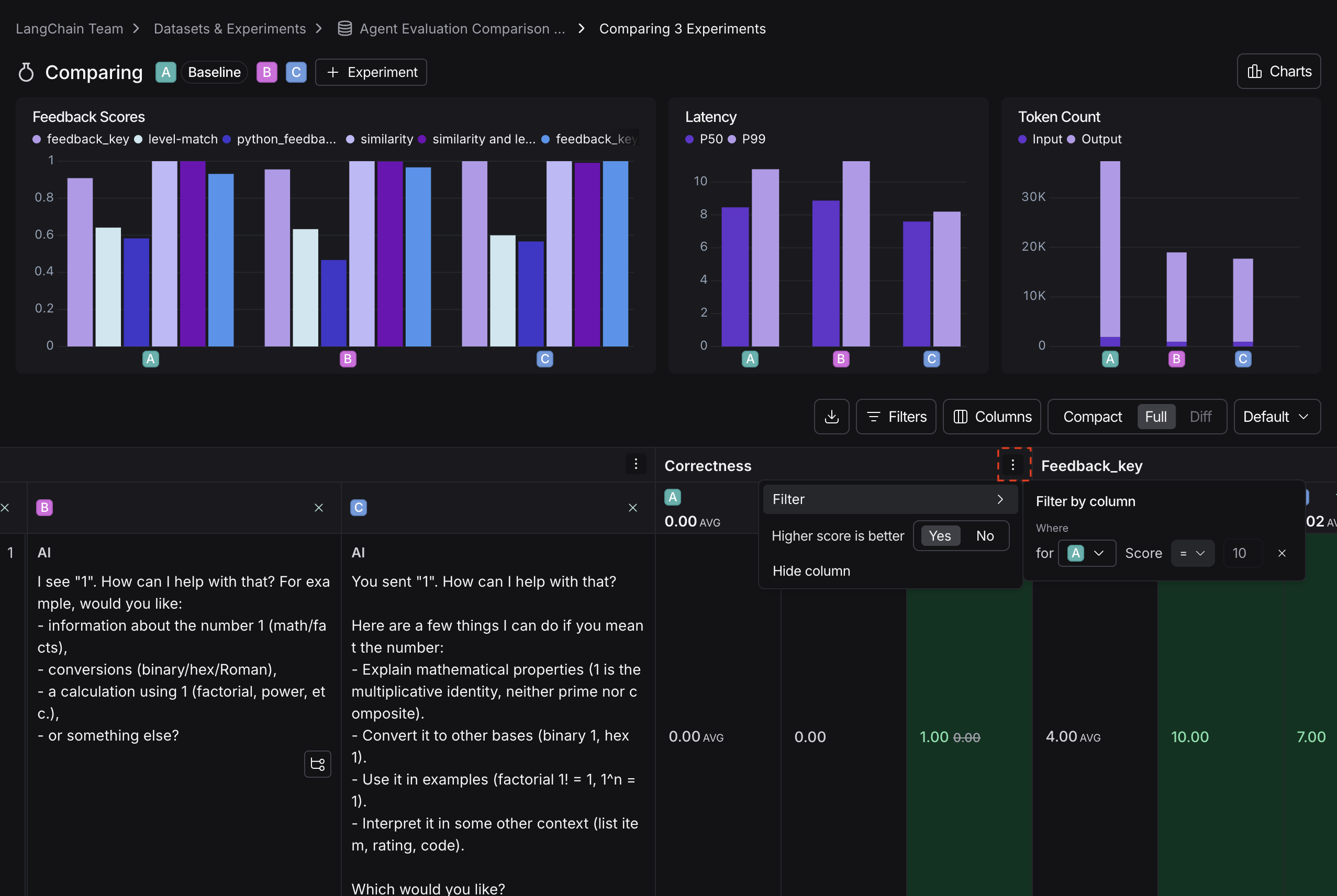
Task: Add an experiment with the Experiment button
Action: click(x=371, y=72)
